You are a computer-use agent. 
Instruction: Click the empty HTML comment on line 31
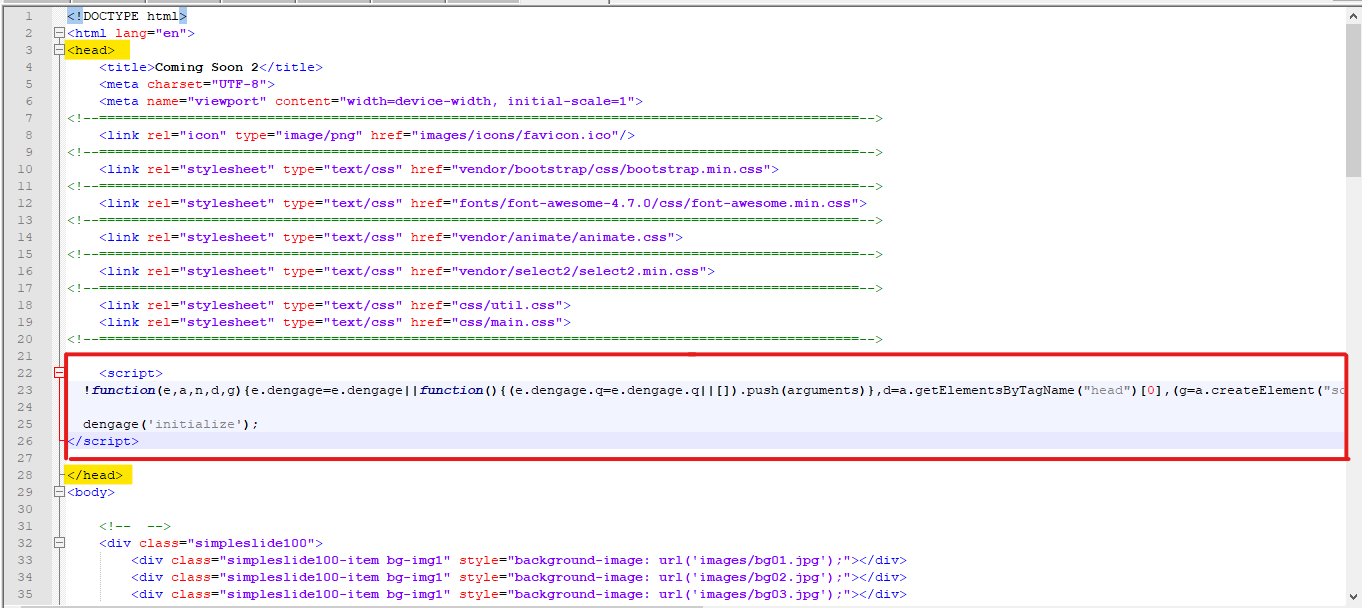[x=135, y=526]
